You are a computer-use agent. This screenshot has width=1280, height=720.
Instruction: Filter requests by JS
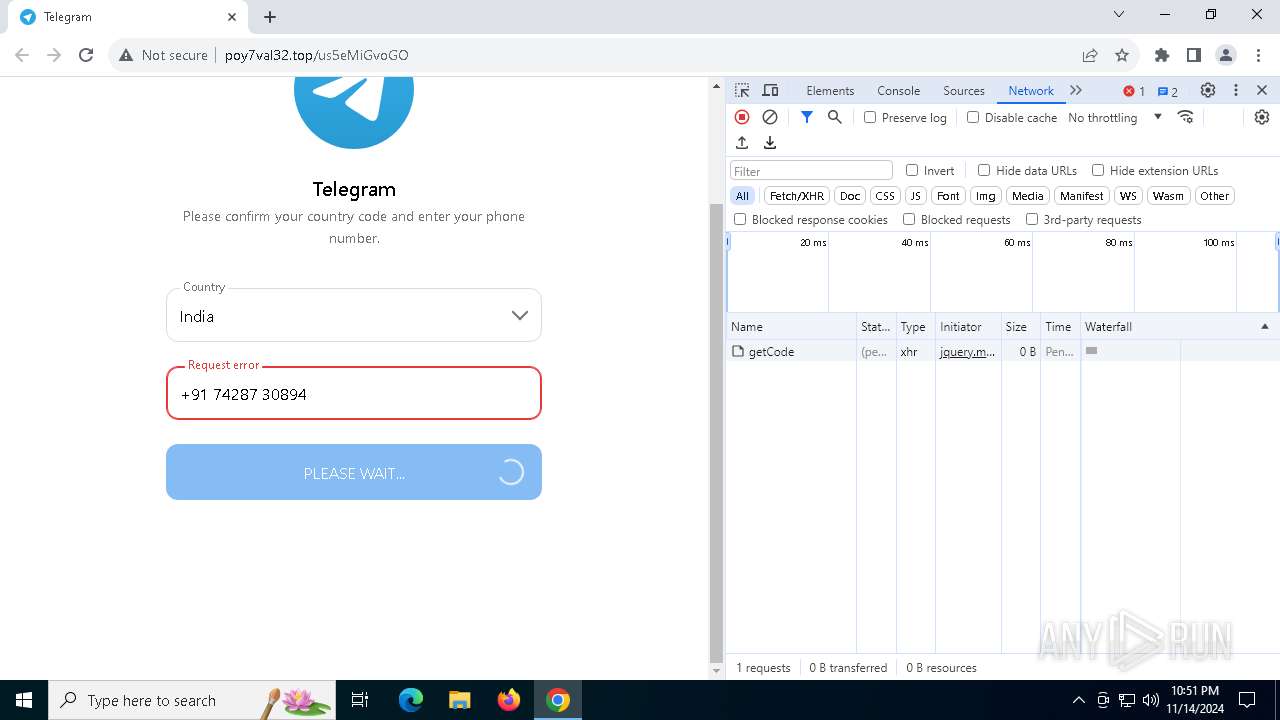[x=916, y=196]
